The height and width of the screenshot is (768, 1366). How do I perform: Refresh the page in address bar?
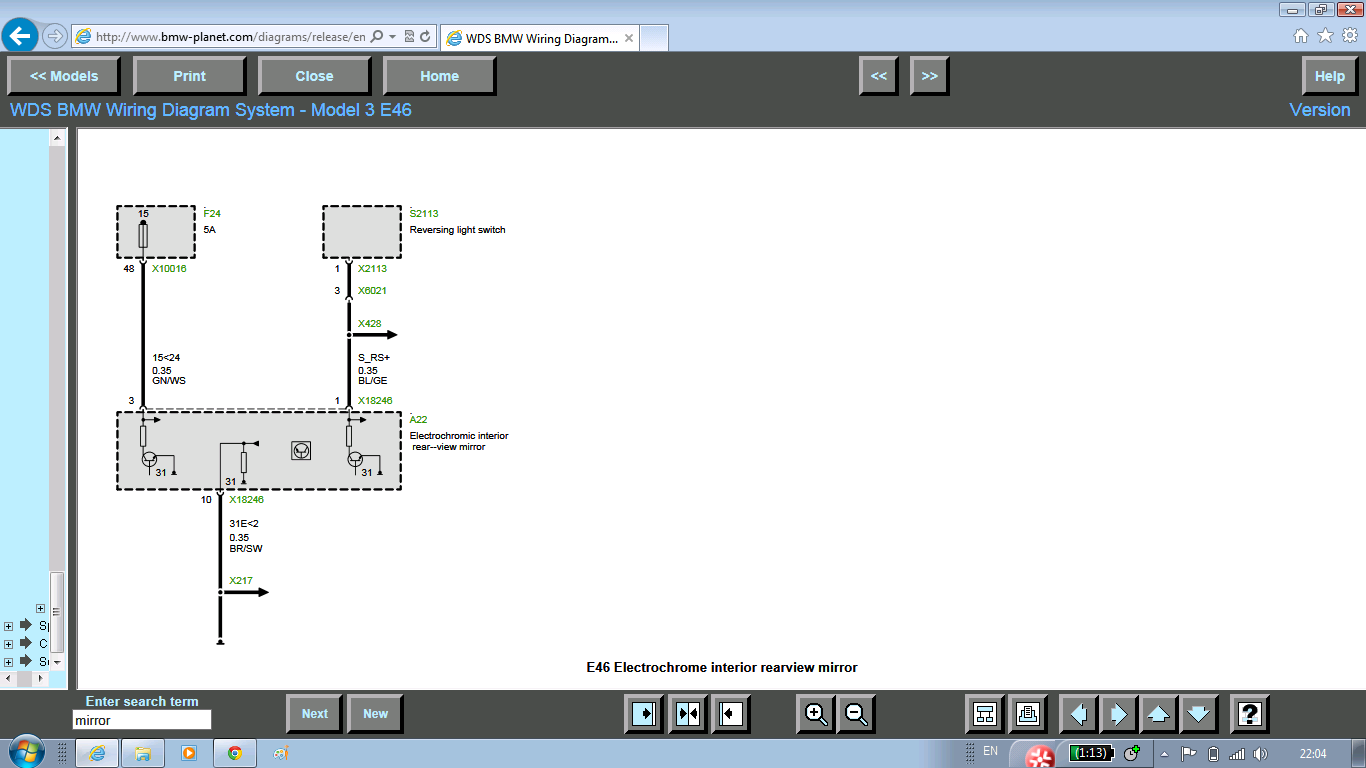(x=425, y=37)
